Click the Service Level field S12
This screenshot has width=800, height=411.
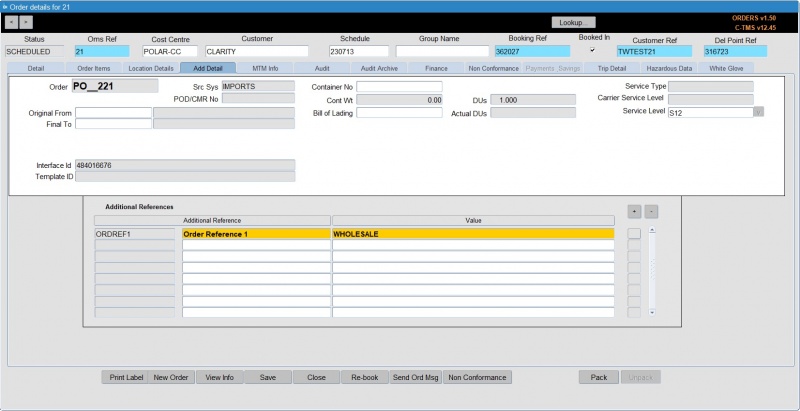(x=711, y=113)
